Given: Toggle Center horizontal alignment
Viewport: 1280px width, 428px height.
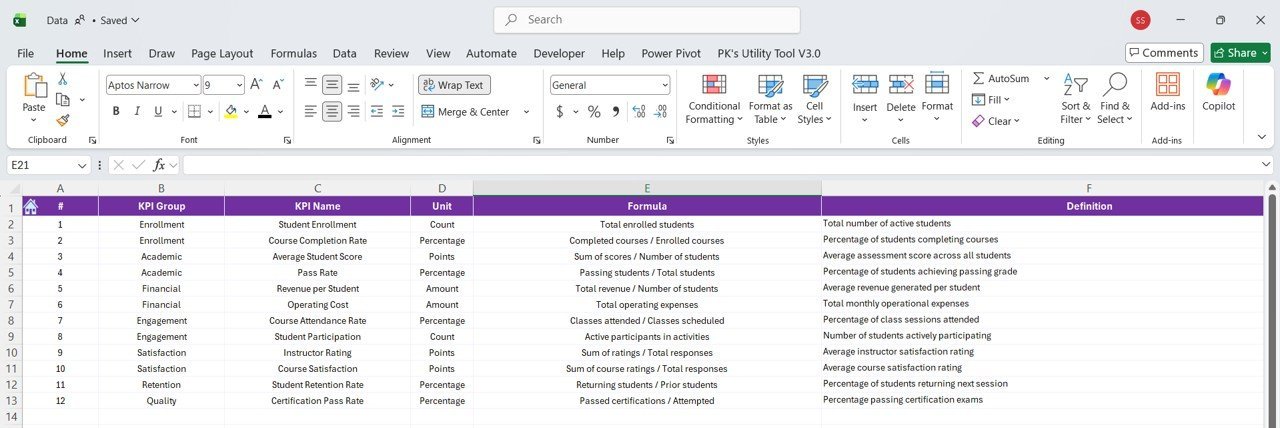Looking at the screenshot, I should coord(332,111).
